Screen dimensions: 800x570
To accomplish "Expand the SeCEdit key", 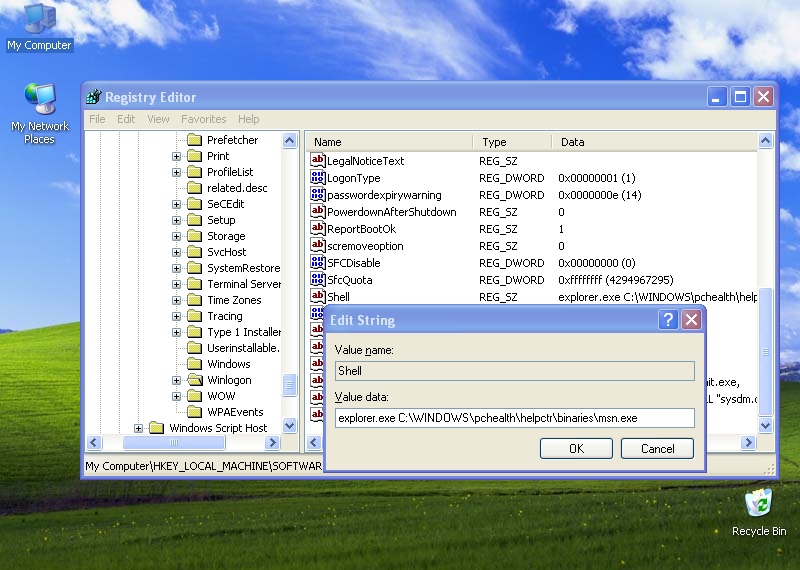I will pos(176,204).
